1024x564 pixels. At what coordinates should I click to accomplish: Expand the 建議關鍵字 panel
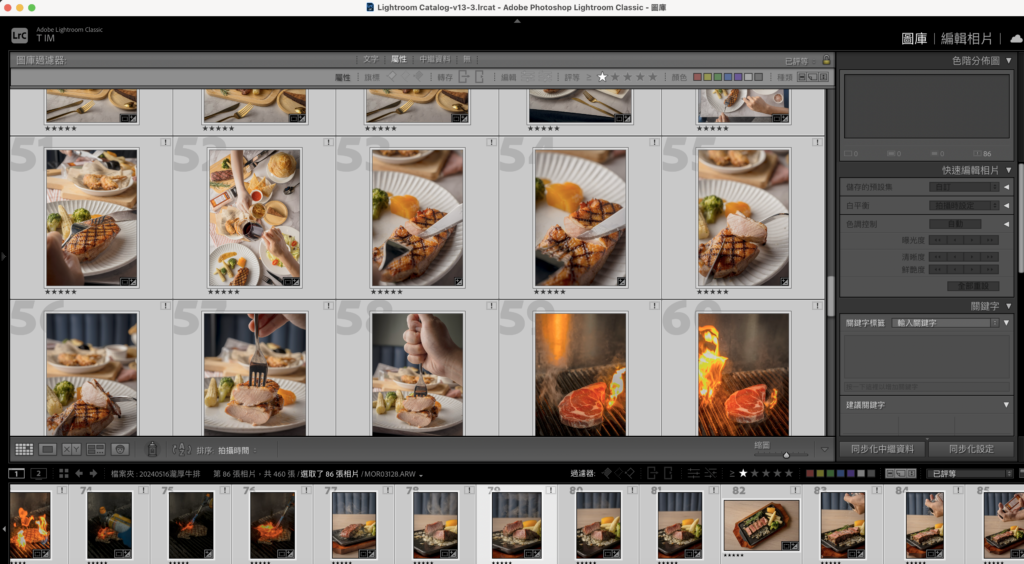click(1008, 404)
